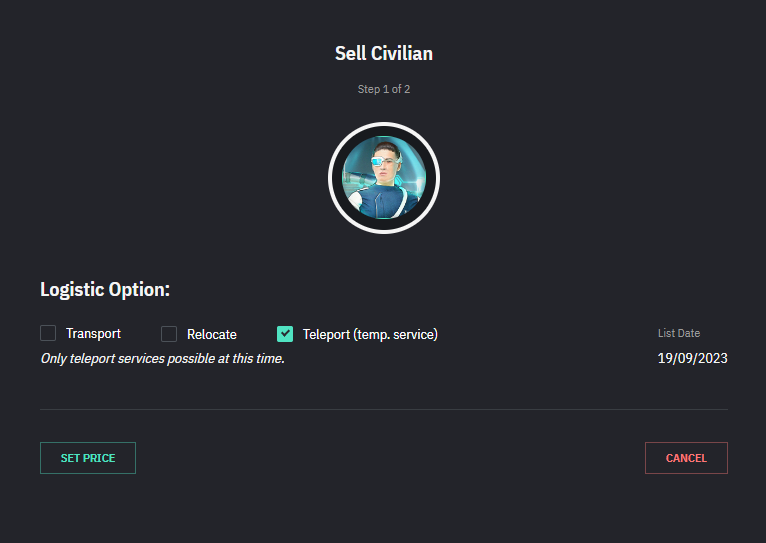Click the word SET in the green button
Screen dimensions: 766x543
(71, 458)
